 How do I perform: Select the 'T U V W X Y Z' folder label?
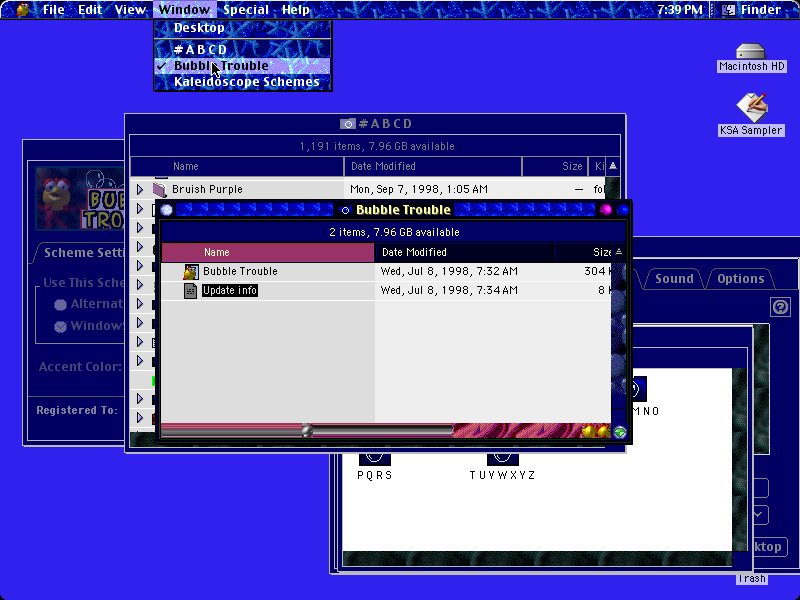point(502,476)
